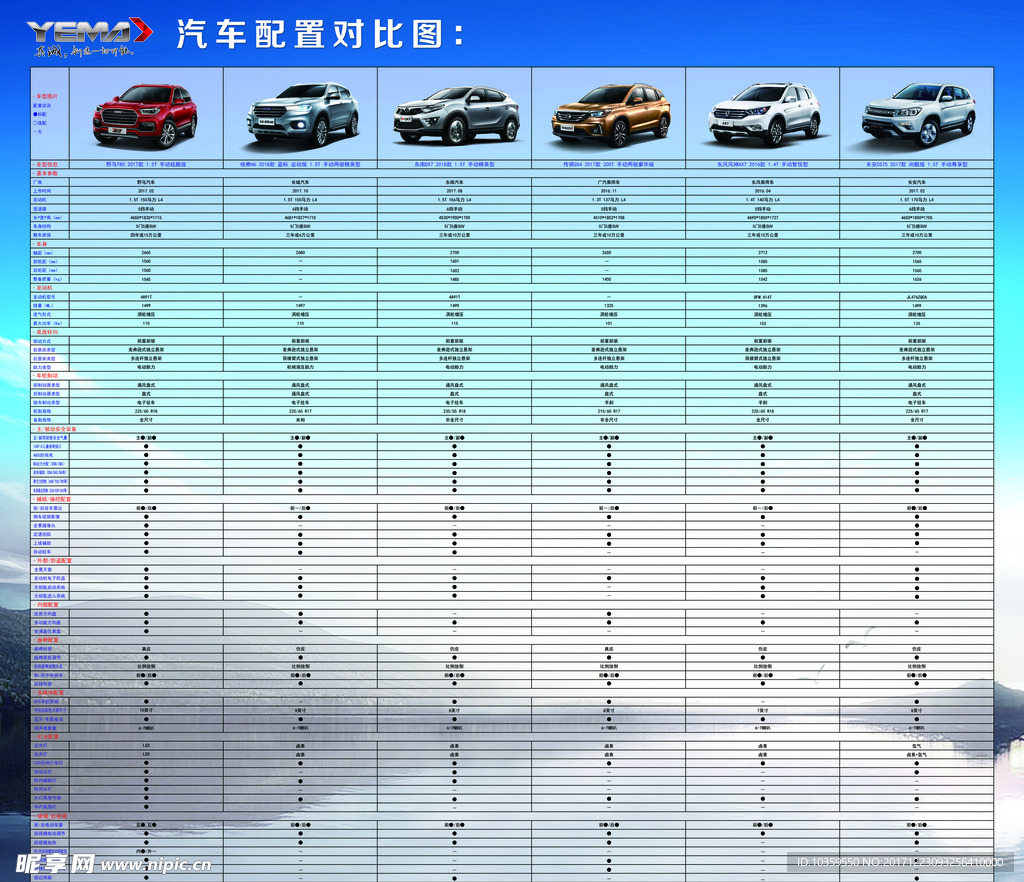Select the brown 传祺GS4 car image

[609, 116]
